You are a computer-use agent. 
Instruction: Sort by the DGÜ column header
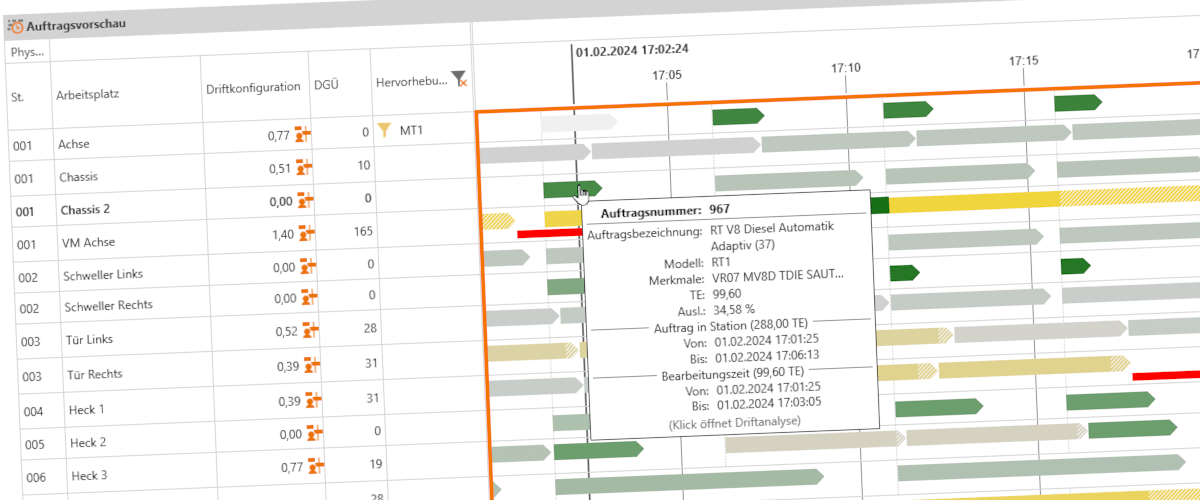pos(325,85)
